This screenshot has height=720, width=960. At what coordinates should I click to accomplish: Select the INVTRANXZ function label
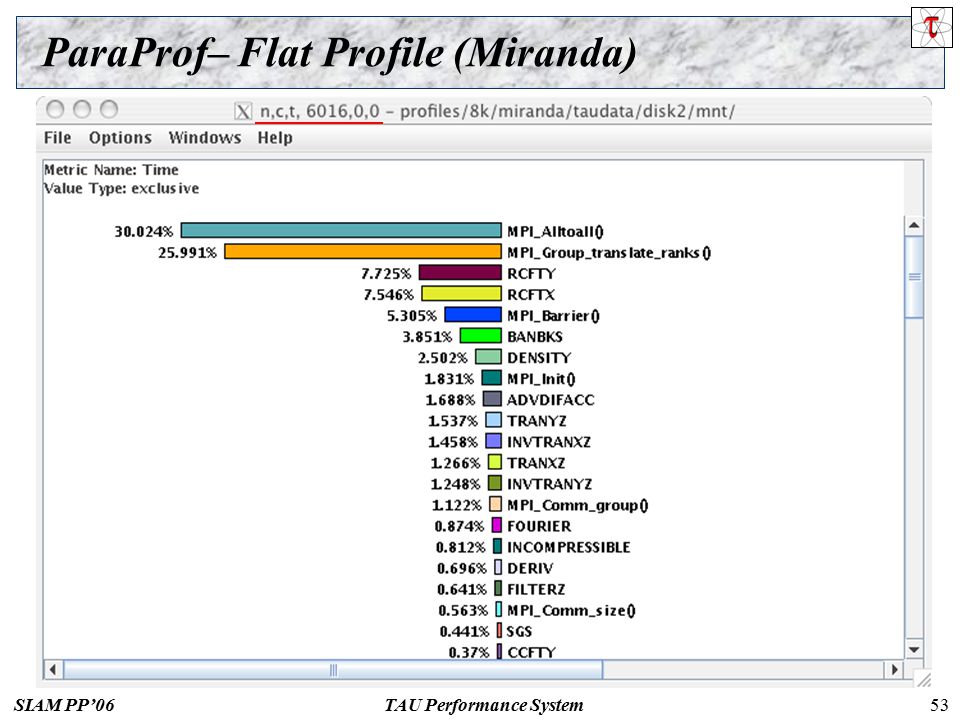point(549,442)
